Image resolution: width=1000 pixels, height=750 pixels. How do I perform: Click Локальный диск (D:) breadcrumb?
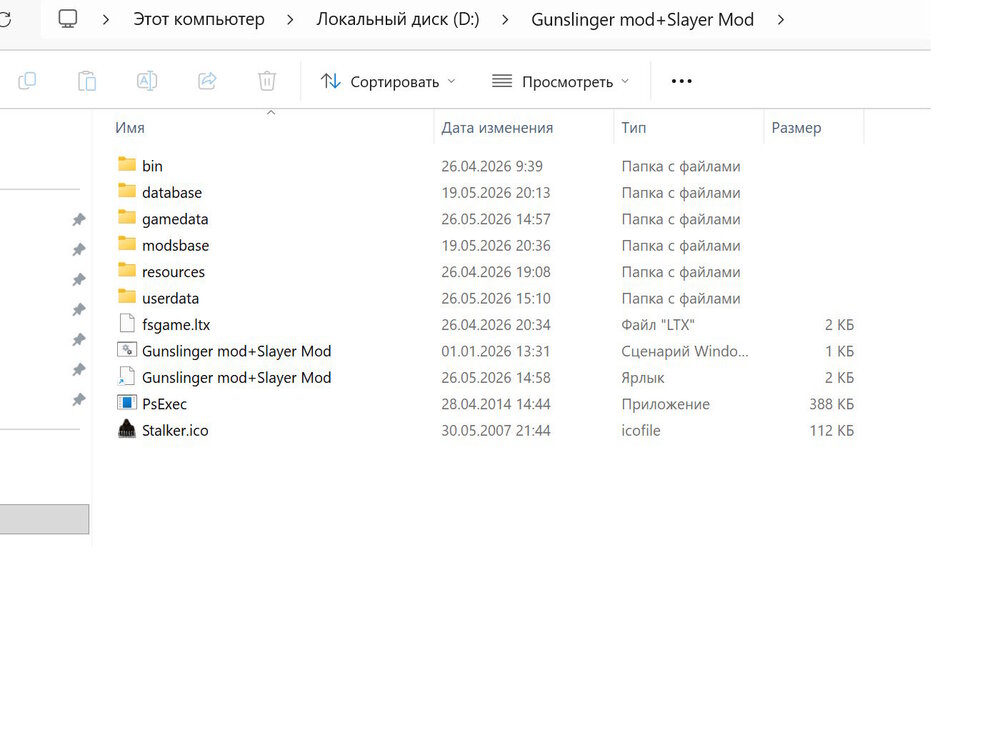tap(398, 20)
